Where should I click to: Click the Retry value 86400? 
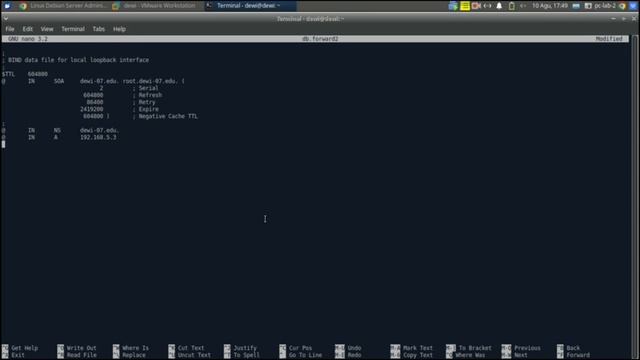(x=95, y=102)
